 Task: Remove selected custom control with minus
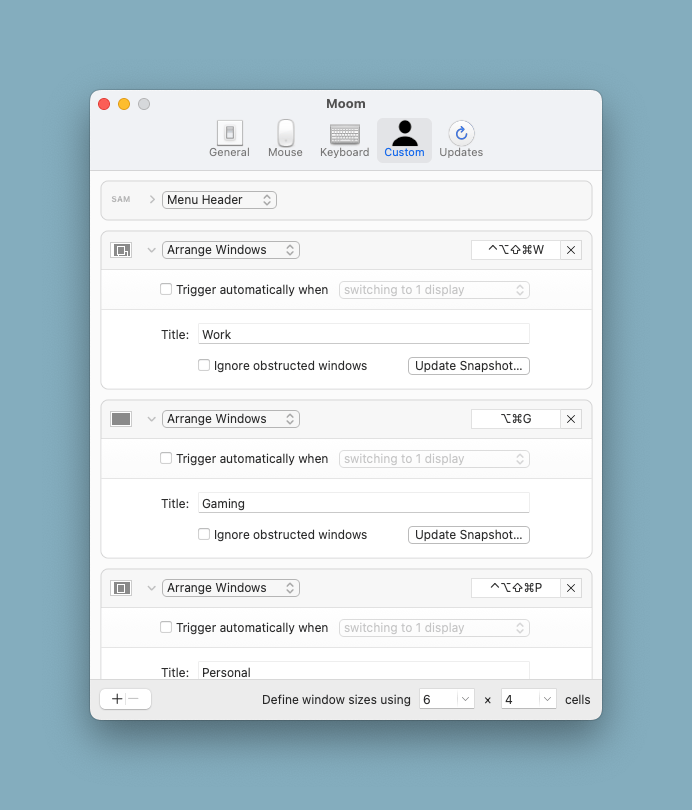[x=134, y=699]
